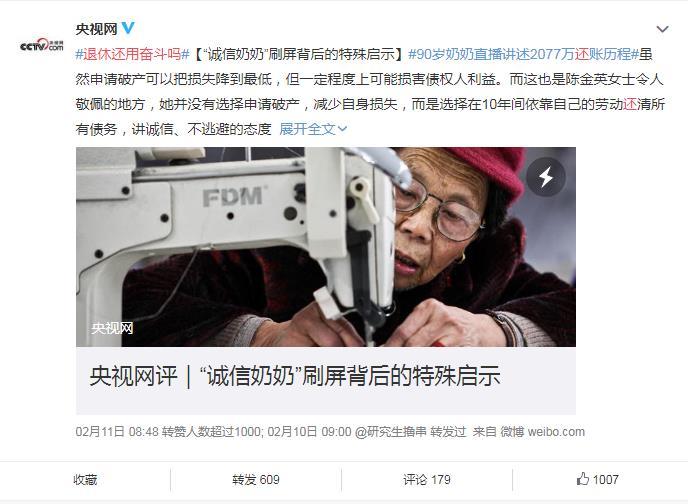Open article title 央视网评 诚信奶奶刷屏背后的特殊启示
688x504 pixels.
295,376
